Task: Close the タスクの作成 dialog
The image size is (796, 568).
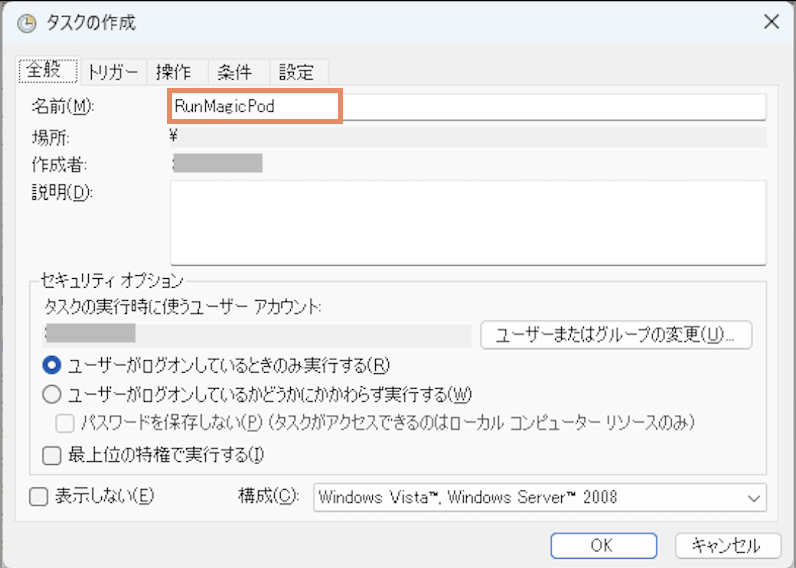Action: pos(772,22)
